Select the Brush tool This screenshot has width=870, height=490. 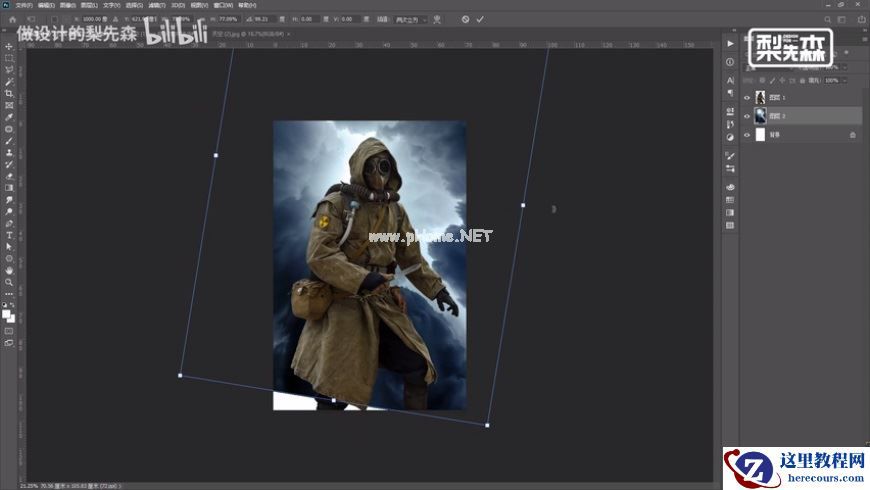[9, 140]
